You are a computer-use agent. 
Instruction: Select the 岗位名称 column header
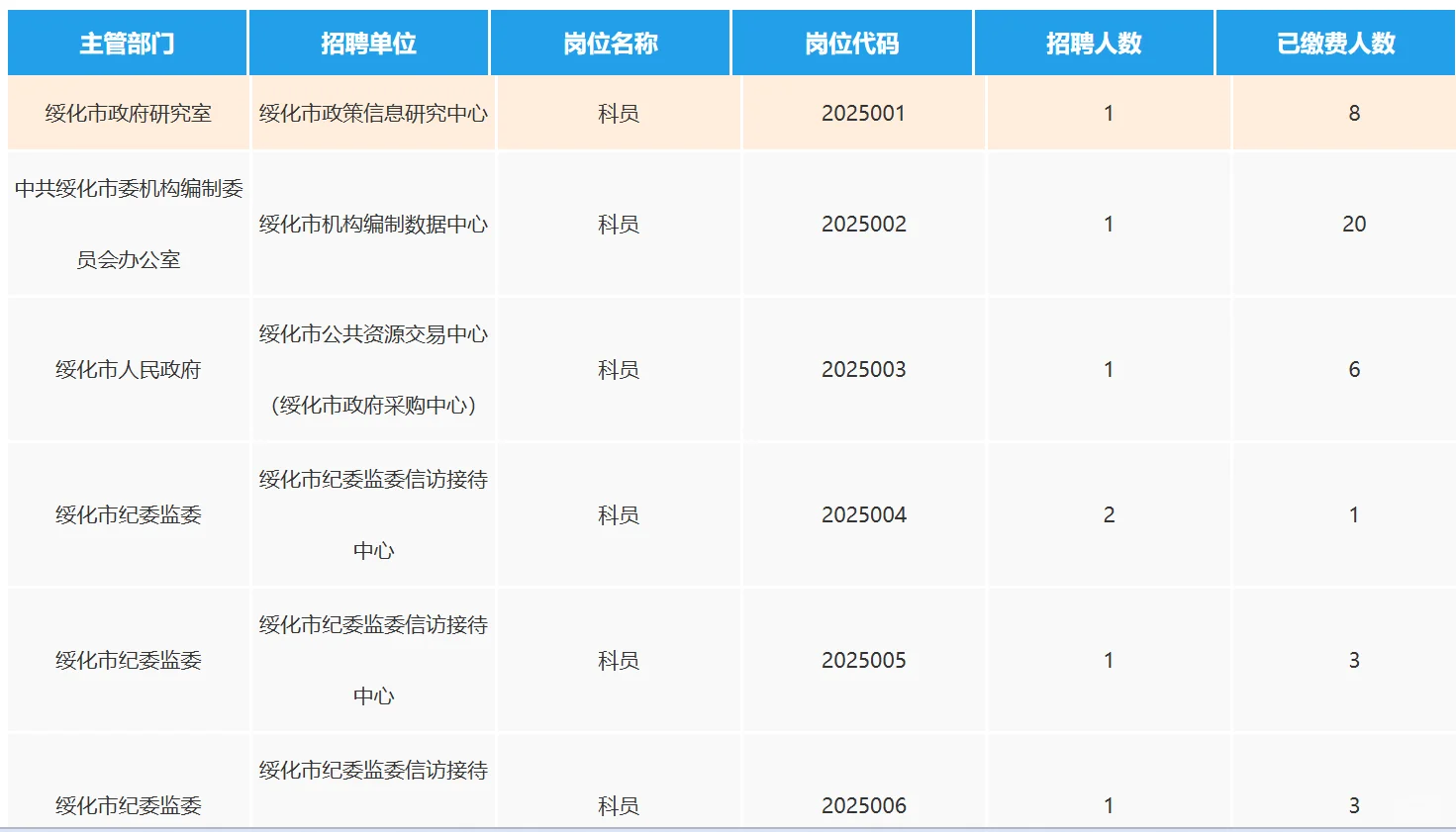[x=611, y=44]
